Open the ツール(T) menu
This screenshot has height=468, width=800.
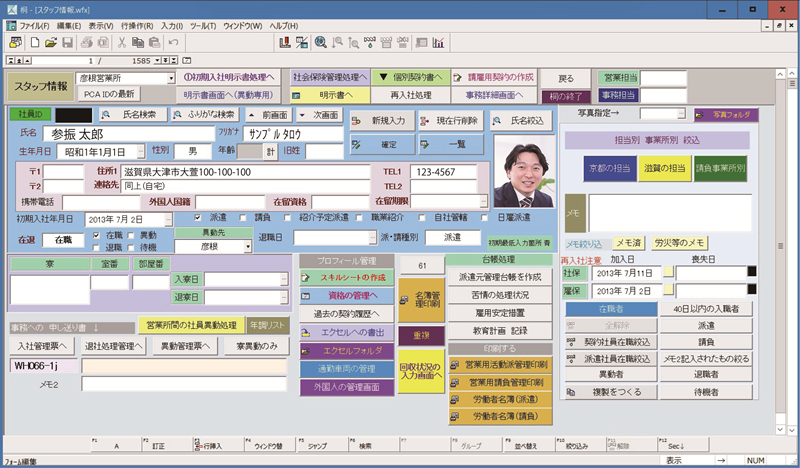click(203, 23)
